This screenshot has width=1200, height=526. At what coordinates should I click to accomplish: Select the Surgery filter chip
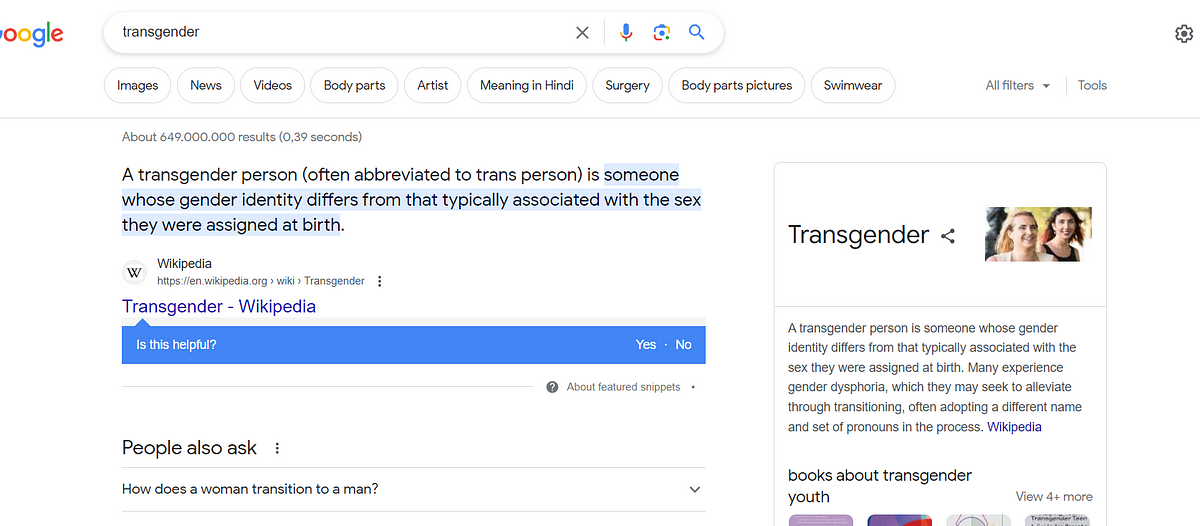pyautogui.click(x=628, y=85)
